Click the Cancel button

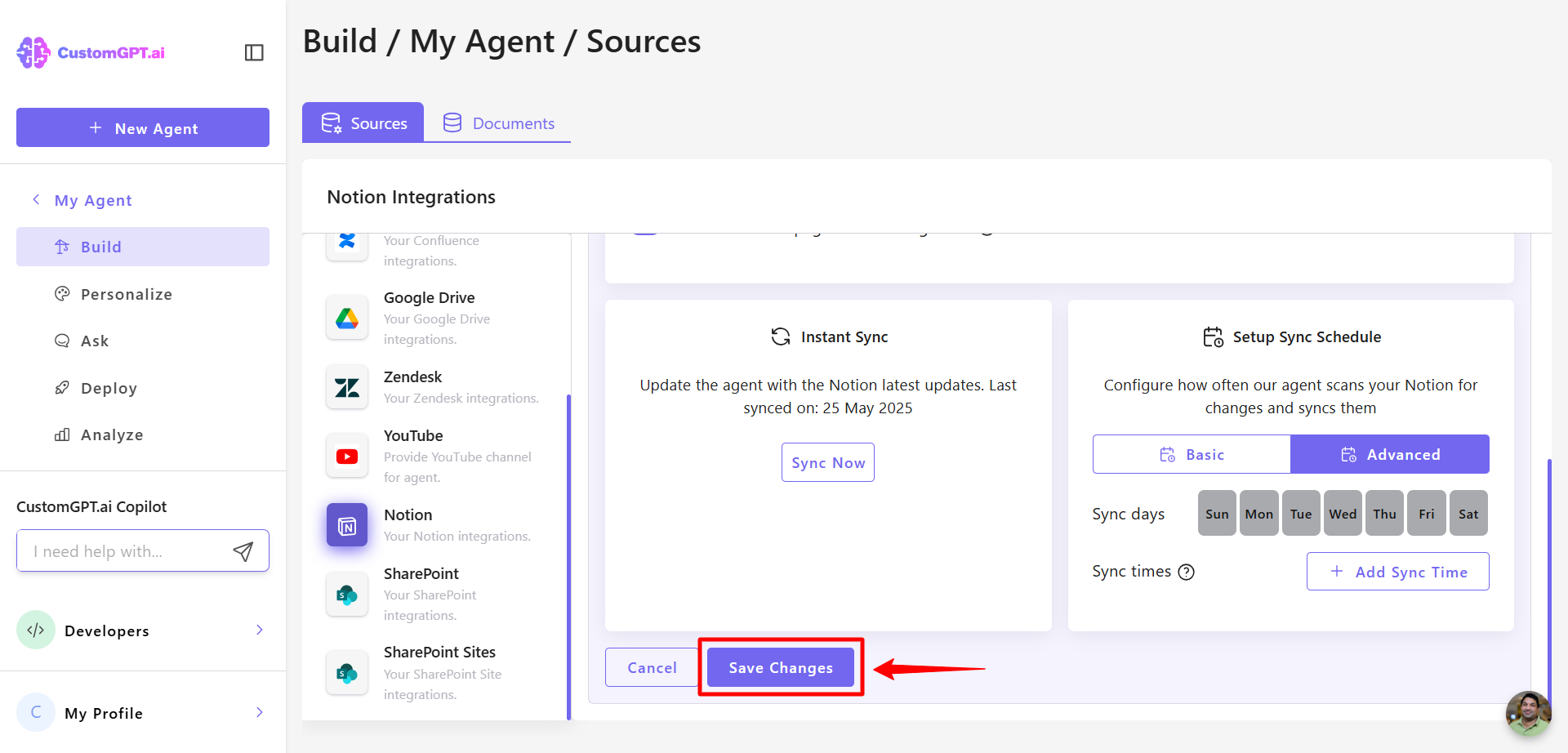pyautogui.click(x=652, y=667)
